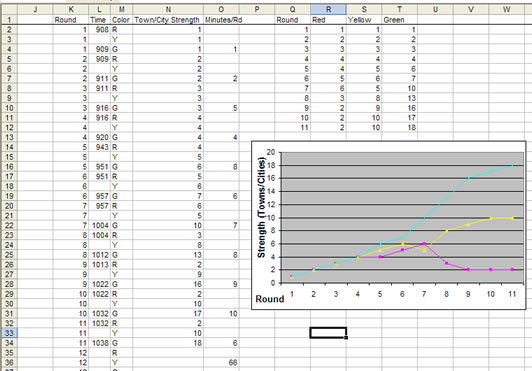Click the Strength (Towns/Cities) axis title

(x=261, y=207)
